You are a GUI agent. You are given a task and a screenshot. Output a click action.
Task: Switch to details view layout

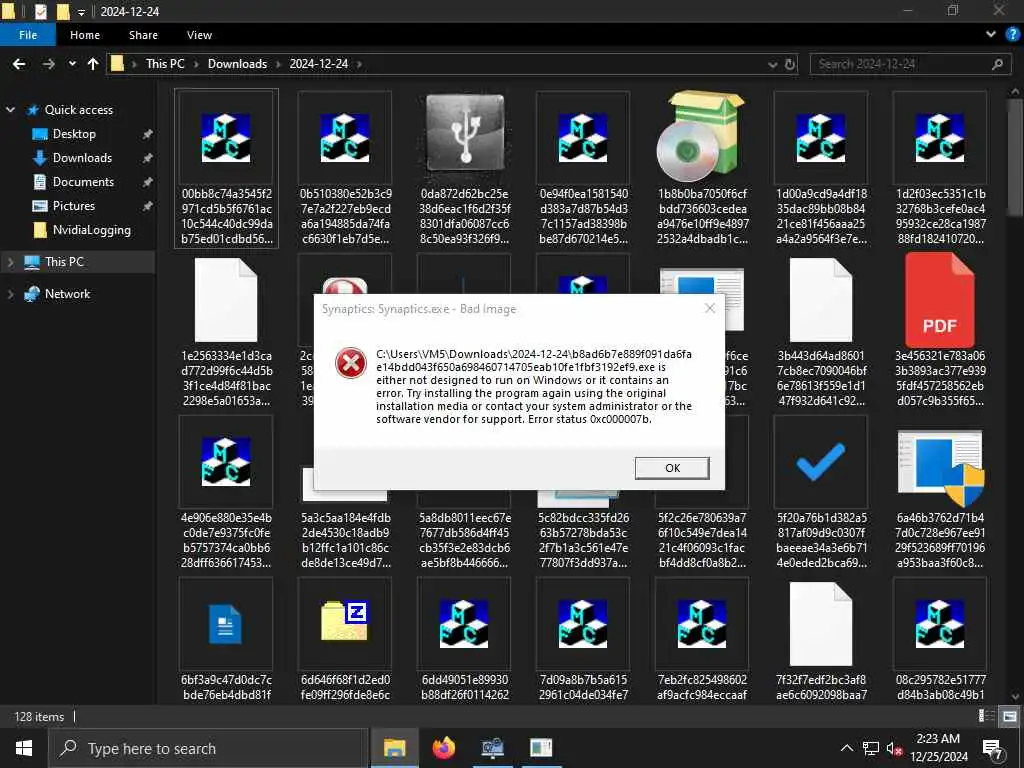[x=986, y=716]
